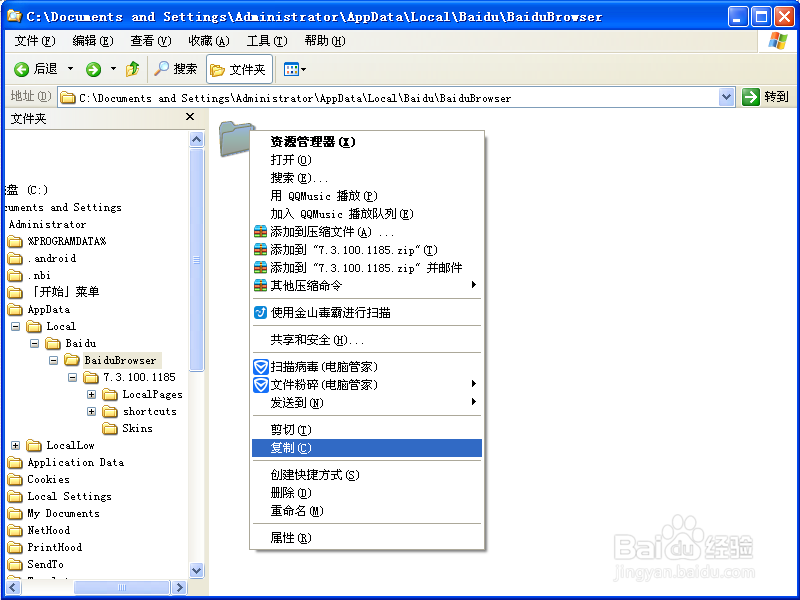This screenshot has width=800, height=600.
Task: Collapse the Baidu tree node
Action: click(x=35, y=343)
